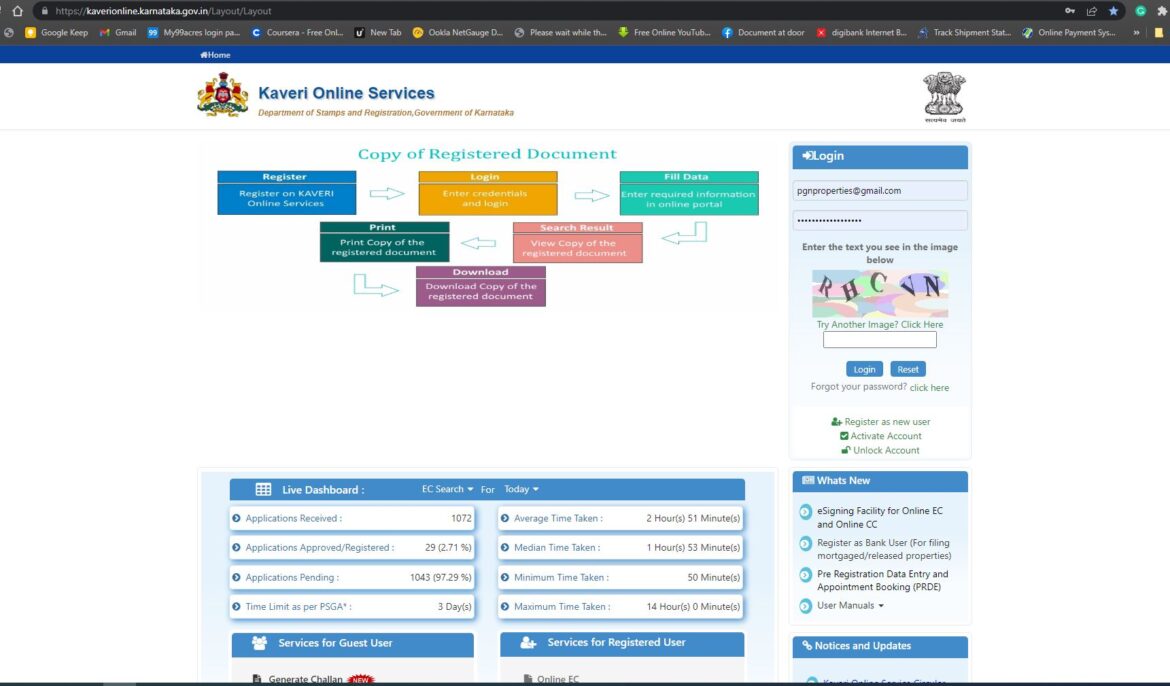Open the password key icon in address bar
Image resolution: width=1170 pixels, height=686 pixels.
pyautogui.click(x=1069, y=11)
